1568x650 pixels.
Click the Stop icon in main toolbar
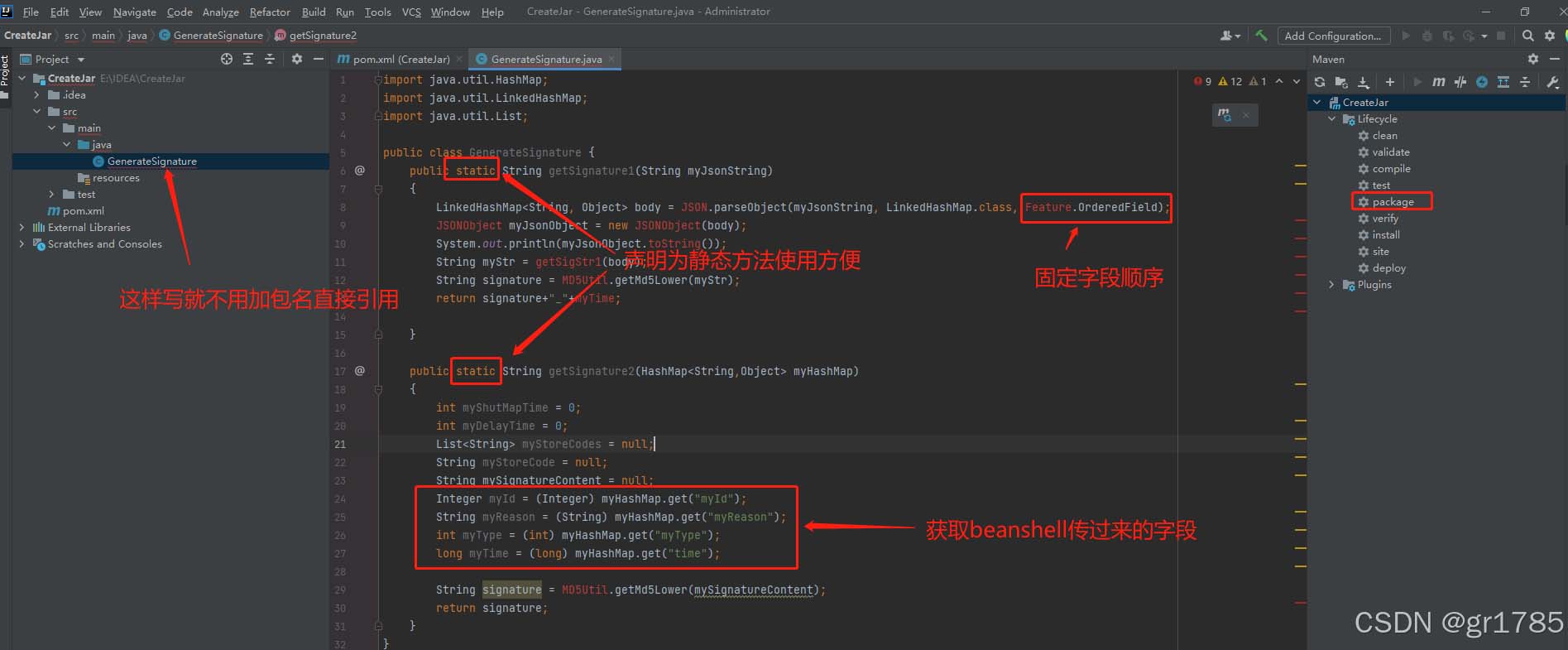tap(1501, 36)
